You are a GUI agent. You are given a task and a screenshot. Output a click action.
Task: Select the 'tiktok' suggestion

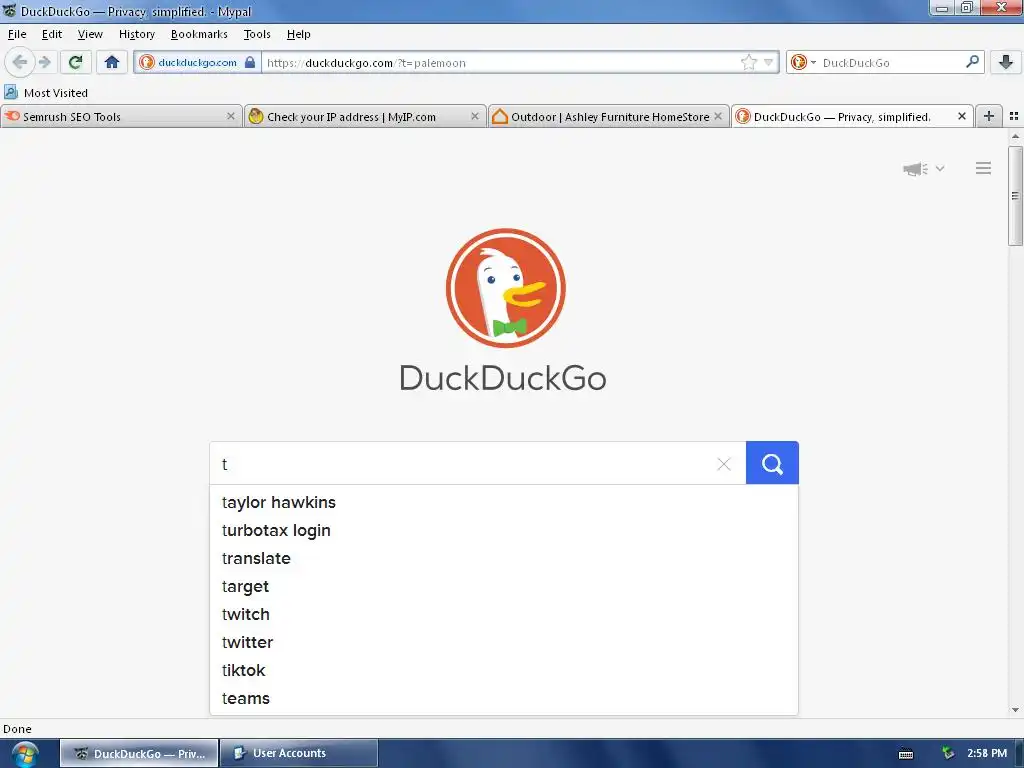[x=504, y=671]
